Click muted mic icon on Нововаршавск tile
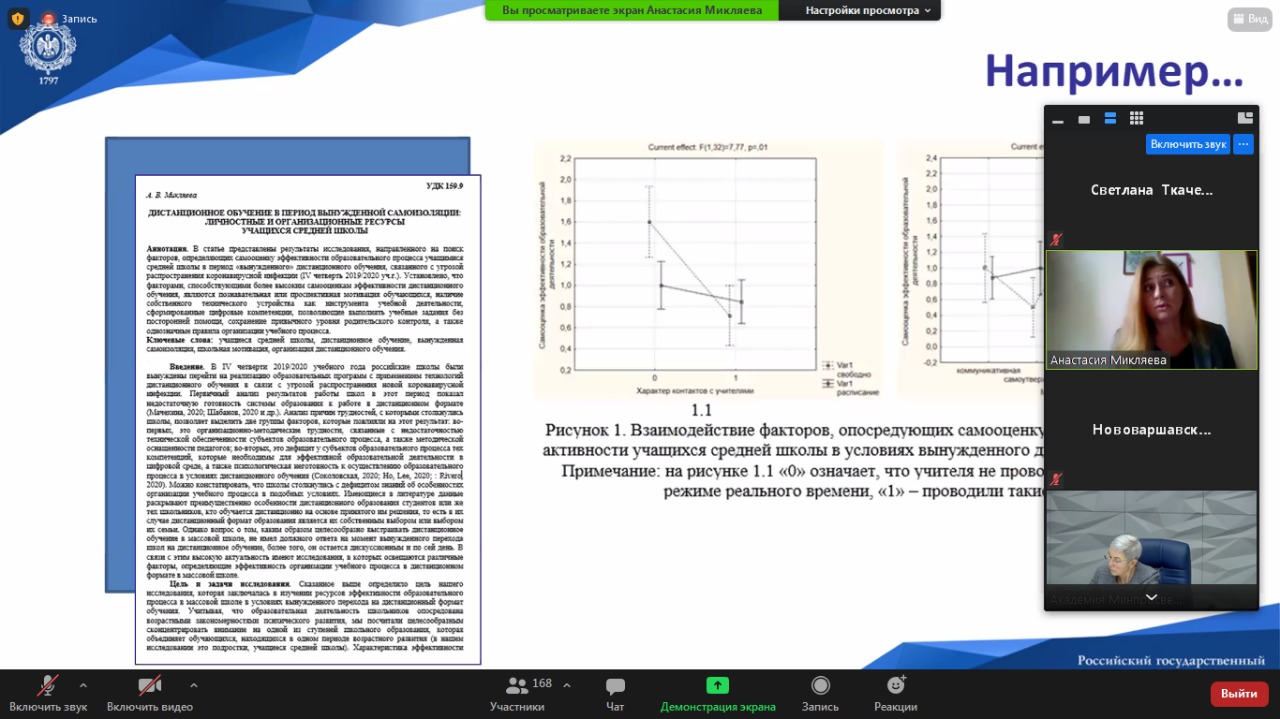Screen dimensions: 1280x719 [1057, 480]
